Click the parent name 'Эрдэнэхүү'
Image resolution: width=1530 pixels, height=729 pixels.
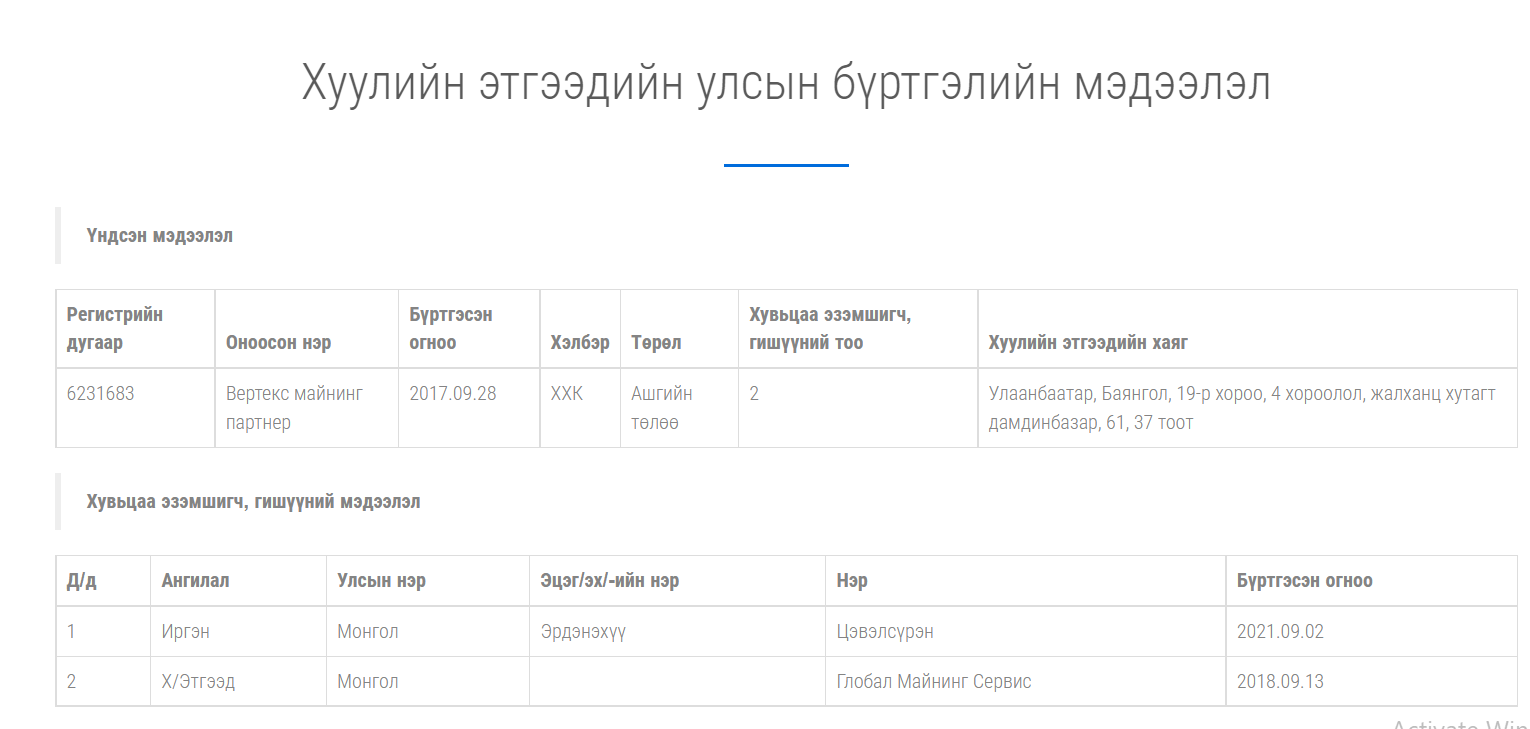583,632
